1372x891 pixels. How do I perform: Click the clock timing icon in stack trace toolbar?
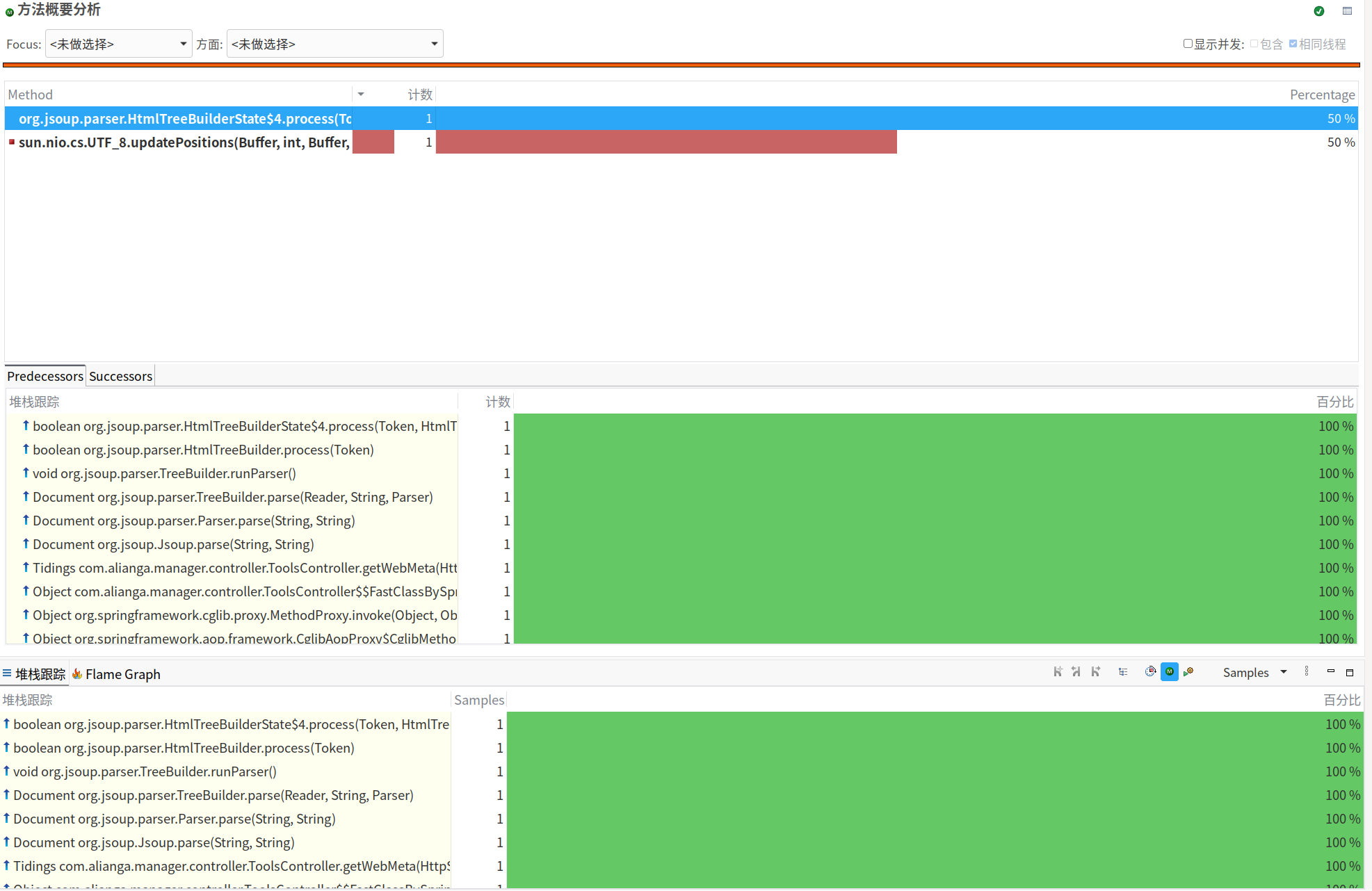1150,672
